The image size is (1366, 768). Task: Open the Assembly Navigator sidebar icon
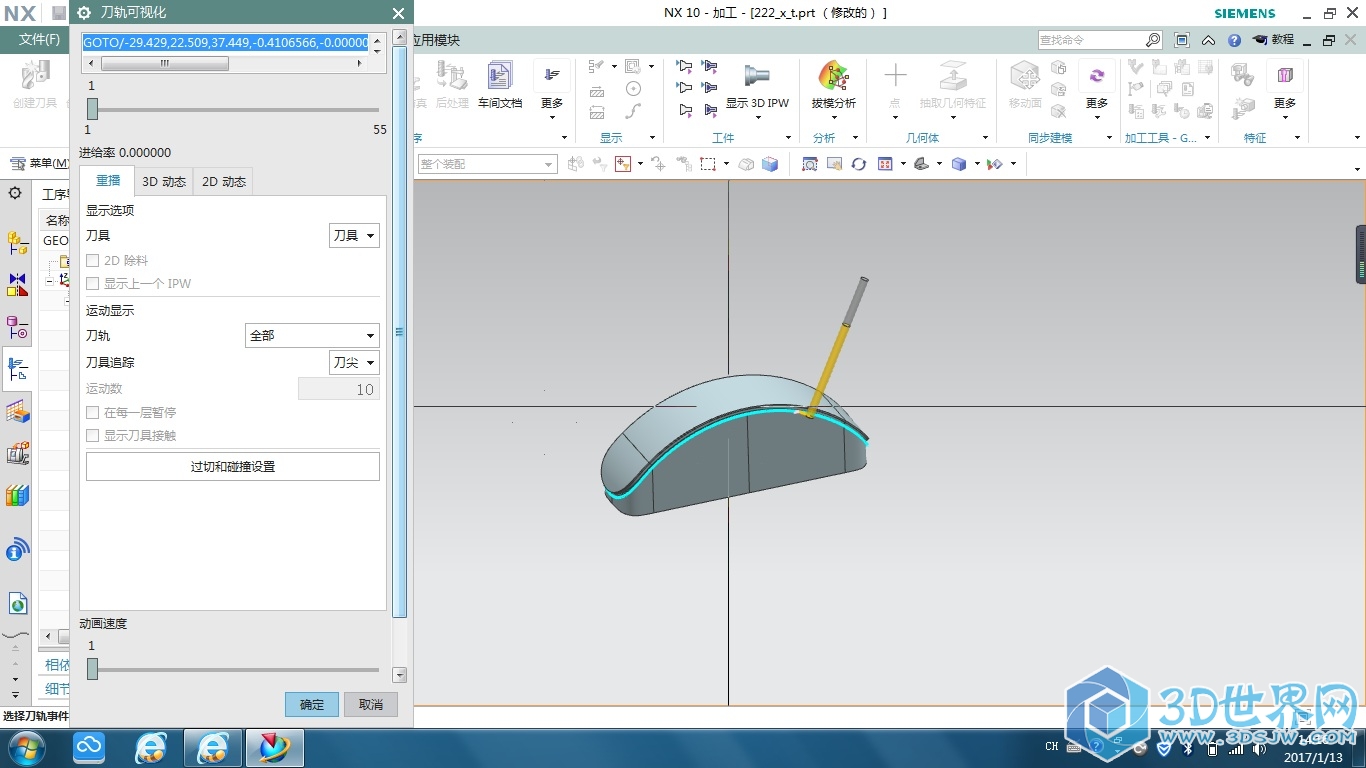[x=17, y=242]
